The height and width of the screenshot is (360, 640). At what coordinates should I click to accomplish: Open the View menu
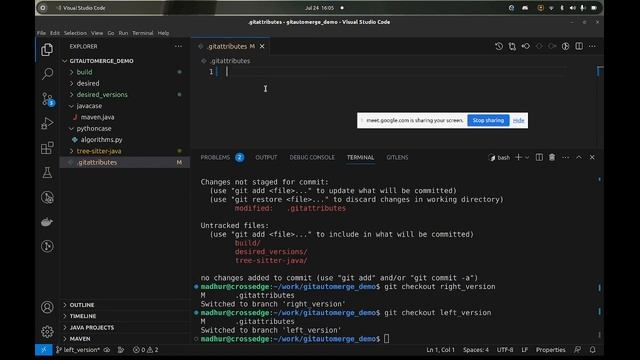[97, 33]
